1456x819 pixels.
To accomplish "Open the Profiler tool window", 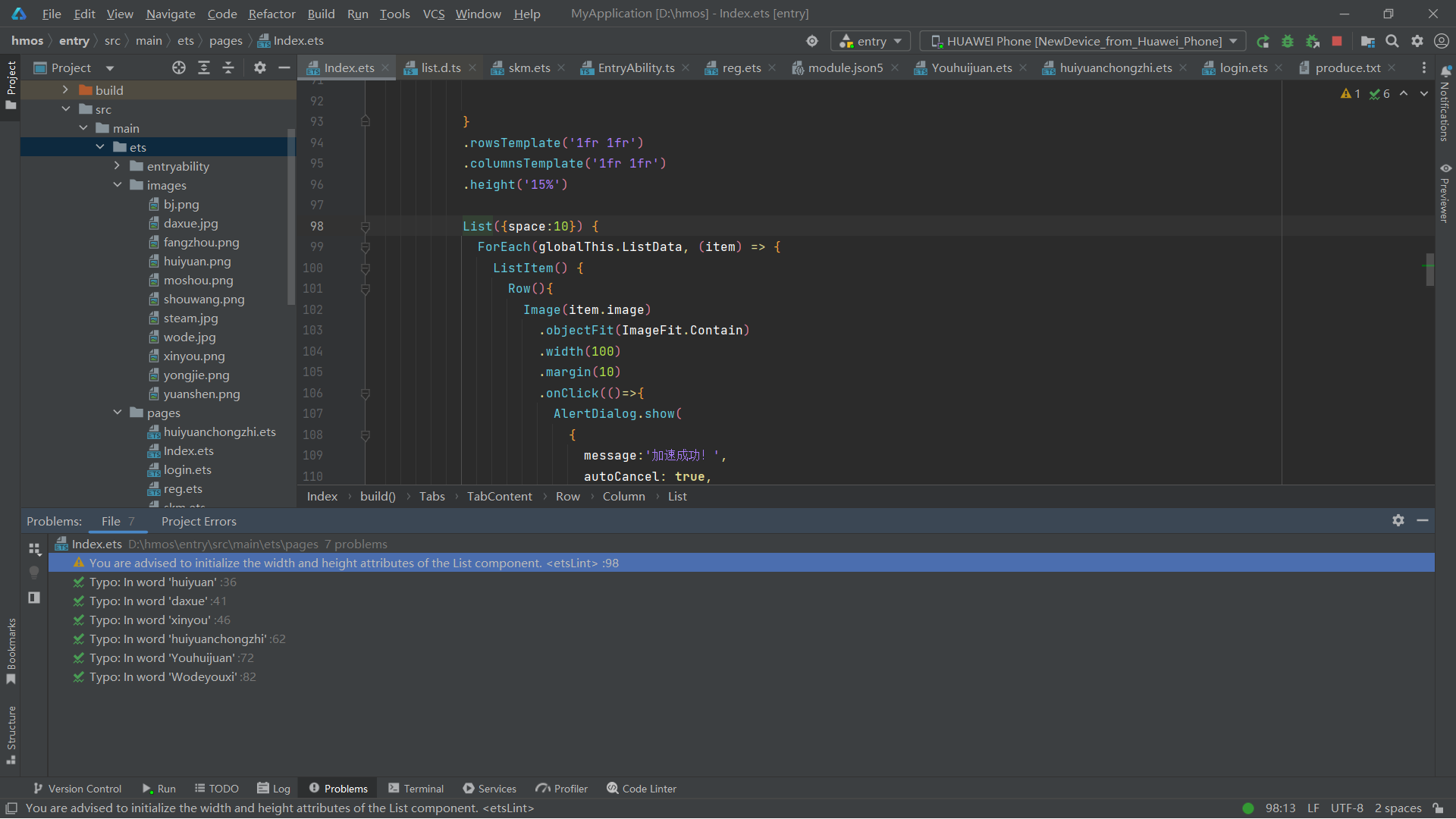I will [x=562, y=789].
